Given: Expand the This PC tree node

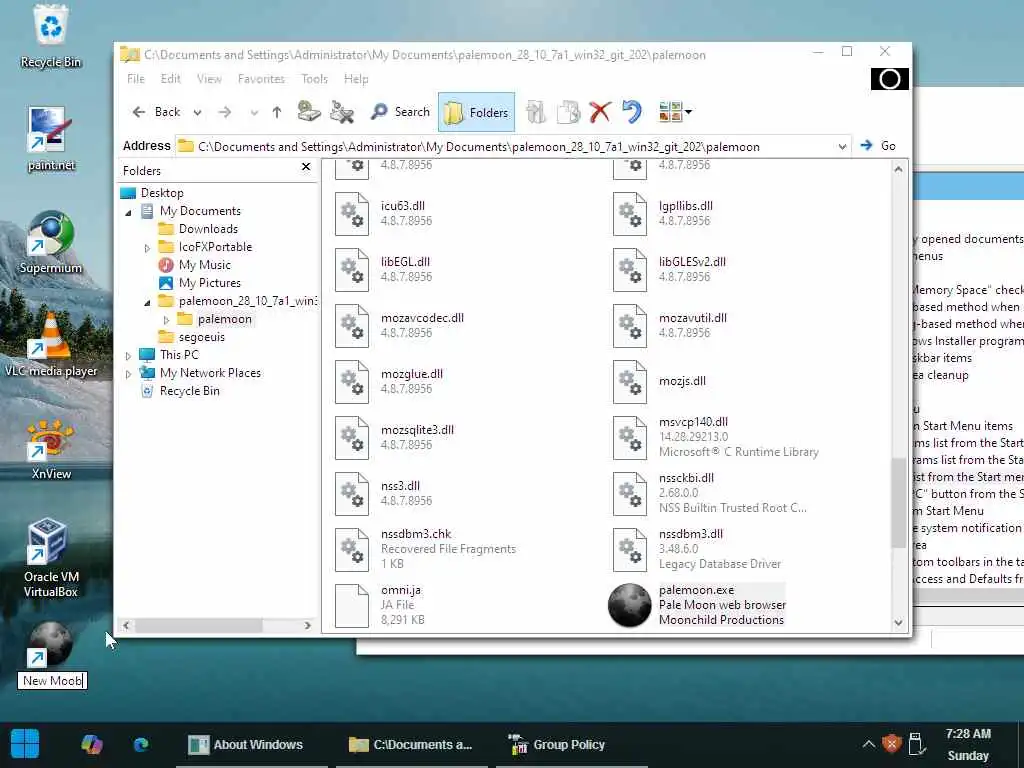Looking at the screenshot, I should point(128,356).
